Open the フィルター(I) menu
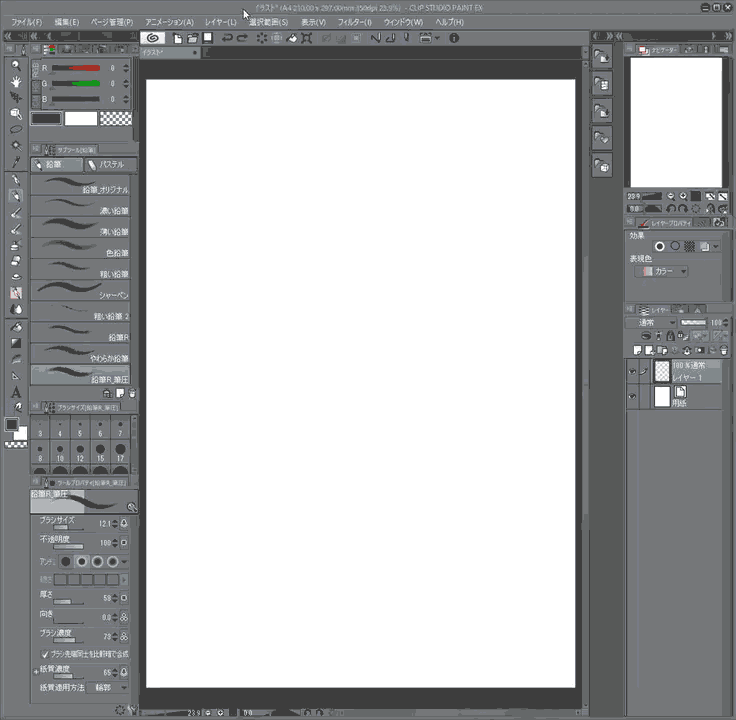Viewport: 736px width, 720px height. click(354, 22)
